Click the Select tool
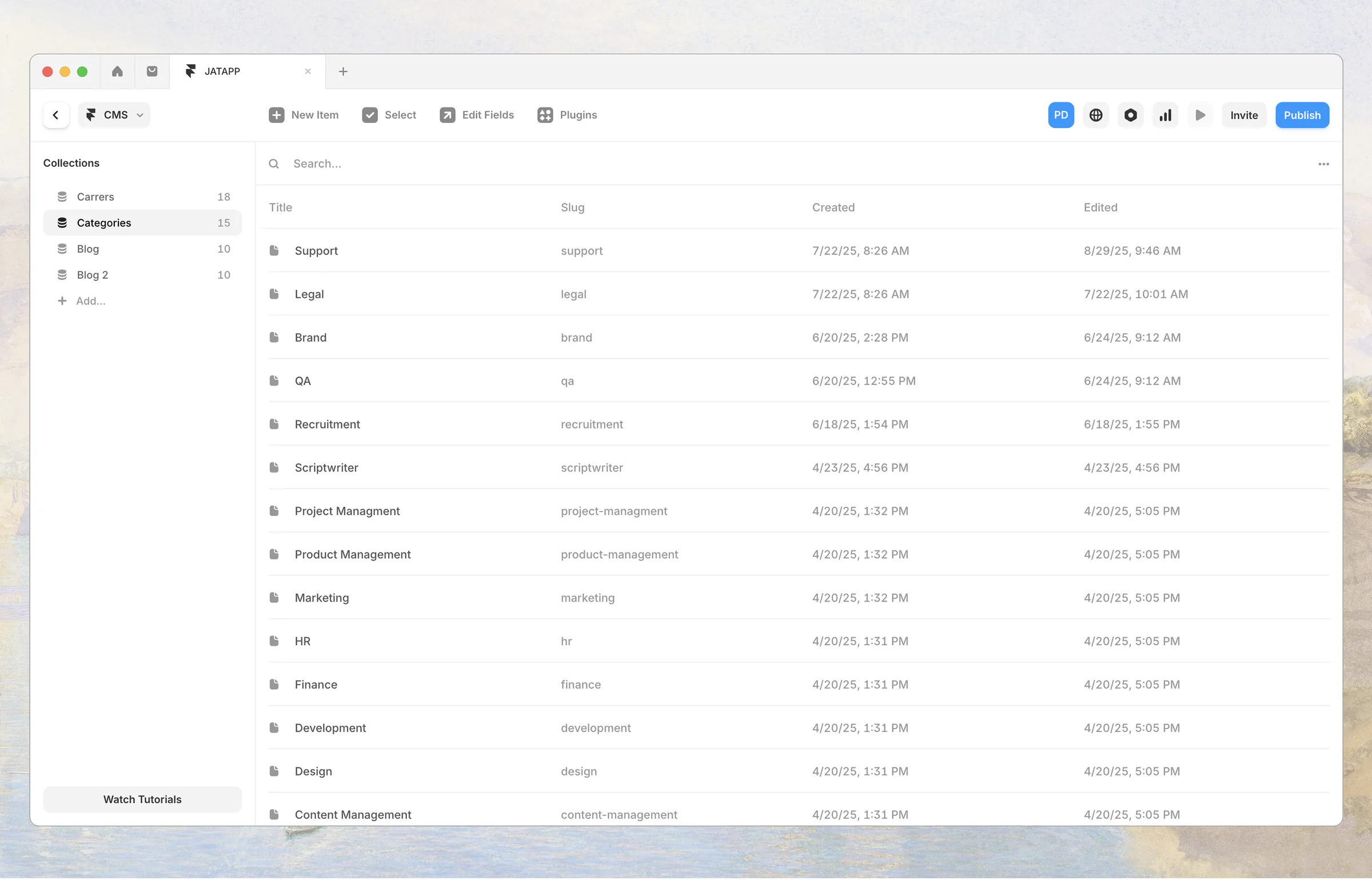This screenshot has width=1372, height=880. point(389,115)
